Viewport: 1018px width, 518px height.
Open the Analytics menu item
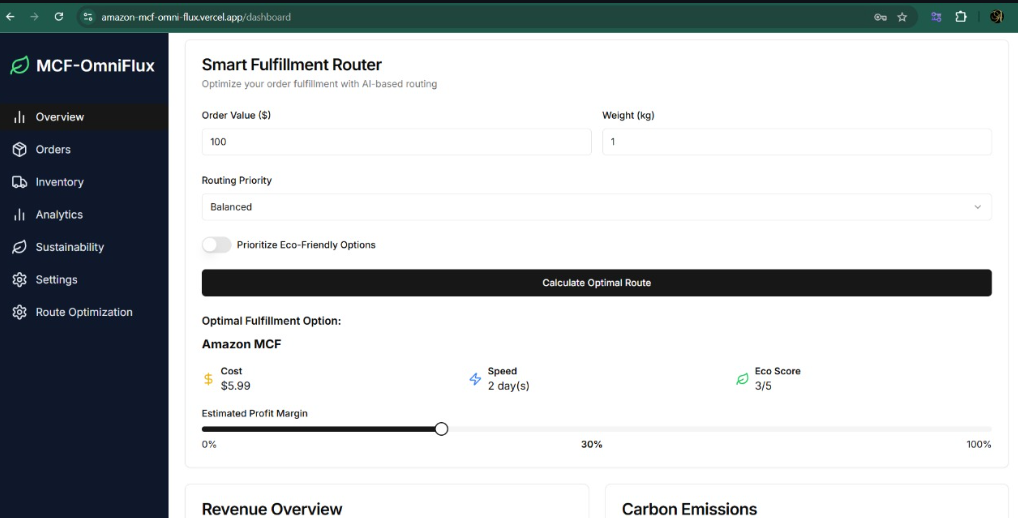pos(84,214)
